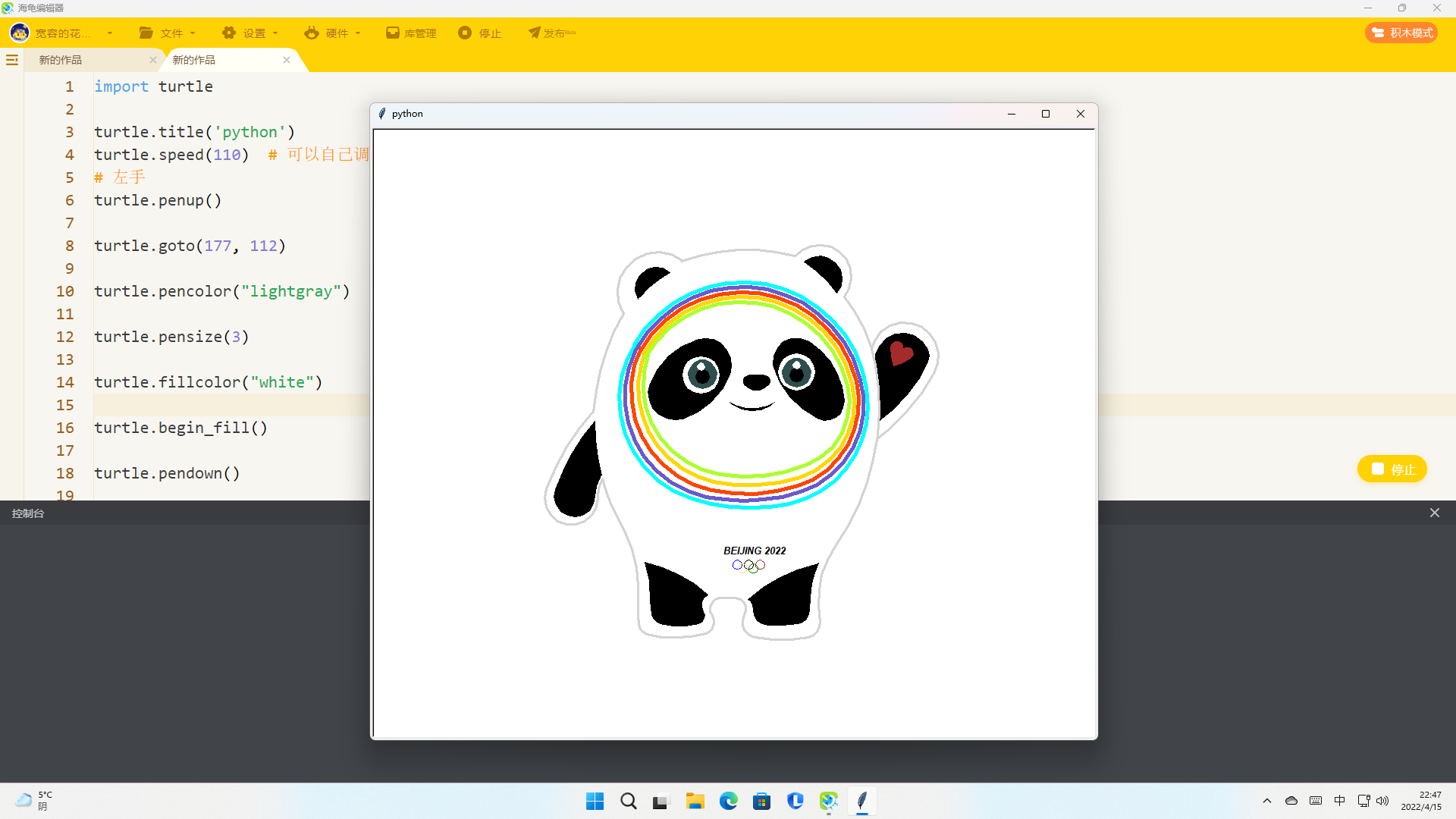This screenshot has height=819, width=1456.
Task: Open the clock and date panel
Action: (1421, 801)
